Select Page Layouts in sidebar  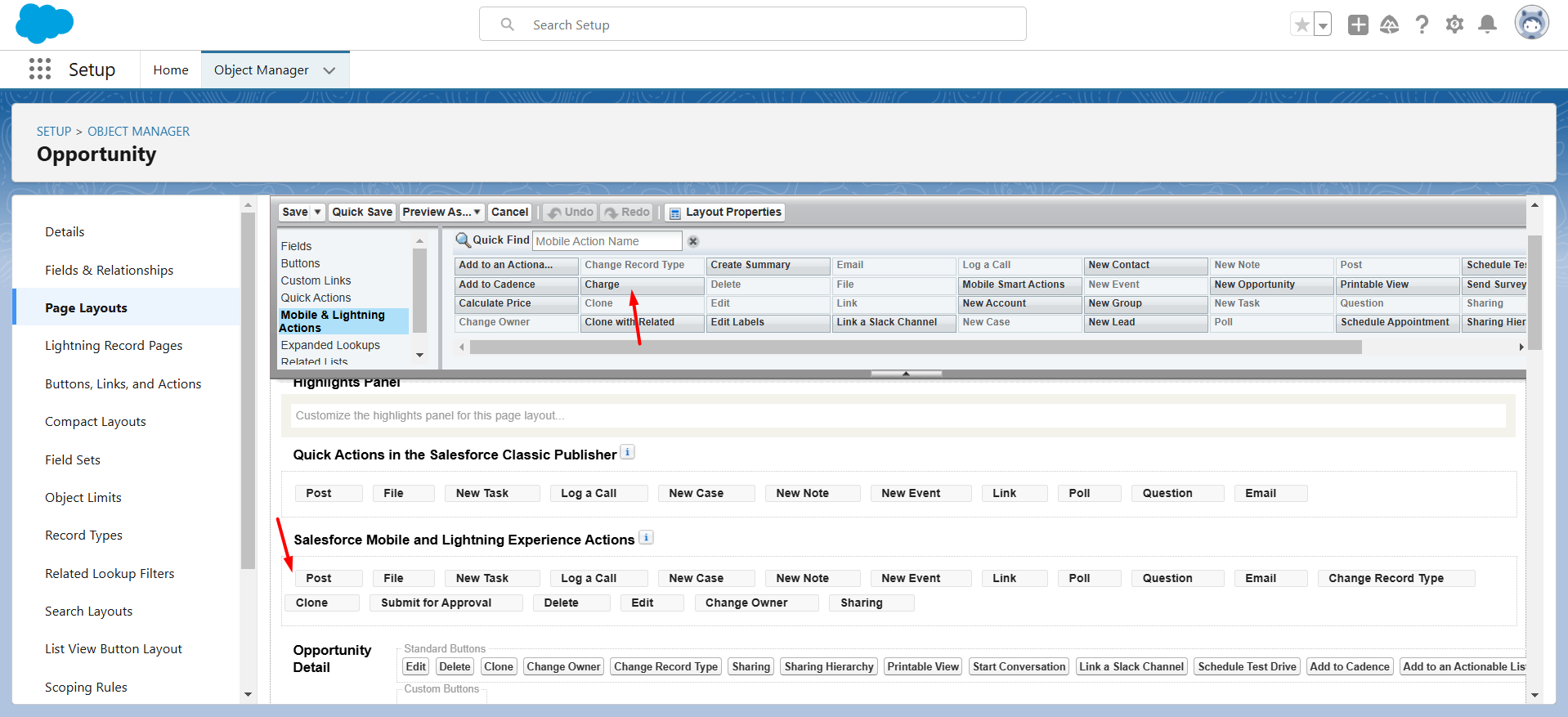[127, 307]
